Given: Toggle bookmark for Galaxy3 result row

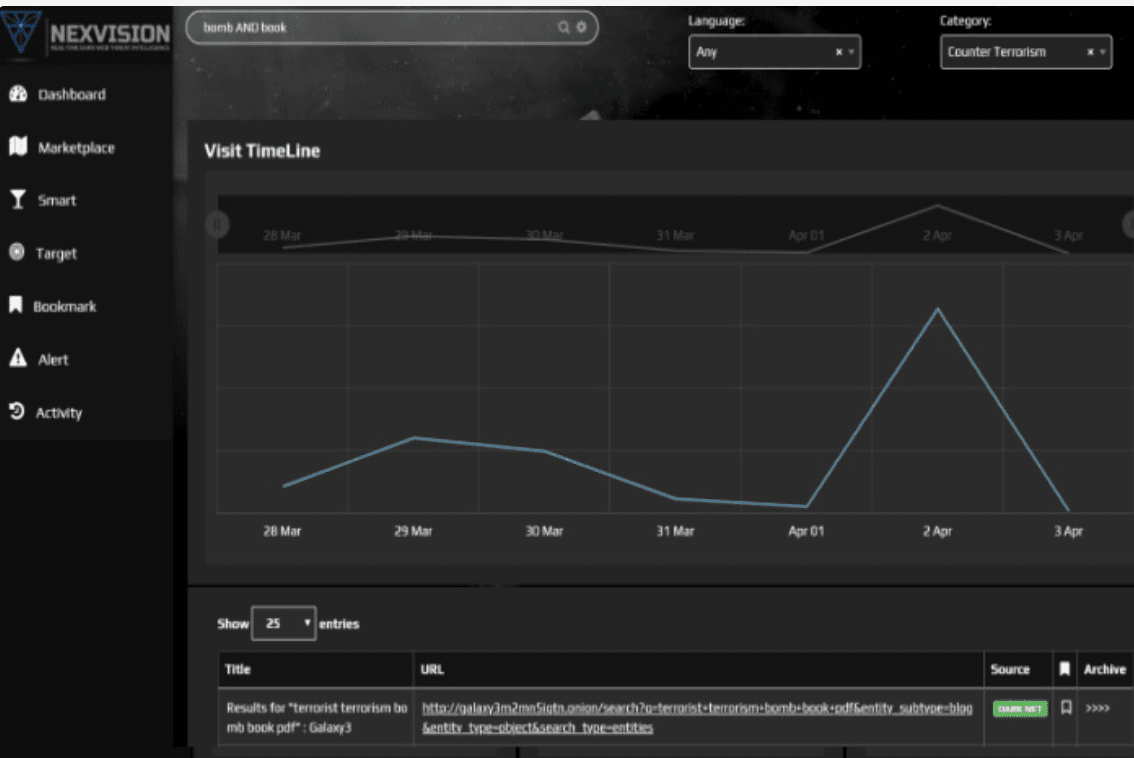Looking at the screenshot, I should pos(1066,708).
